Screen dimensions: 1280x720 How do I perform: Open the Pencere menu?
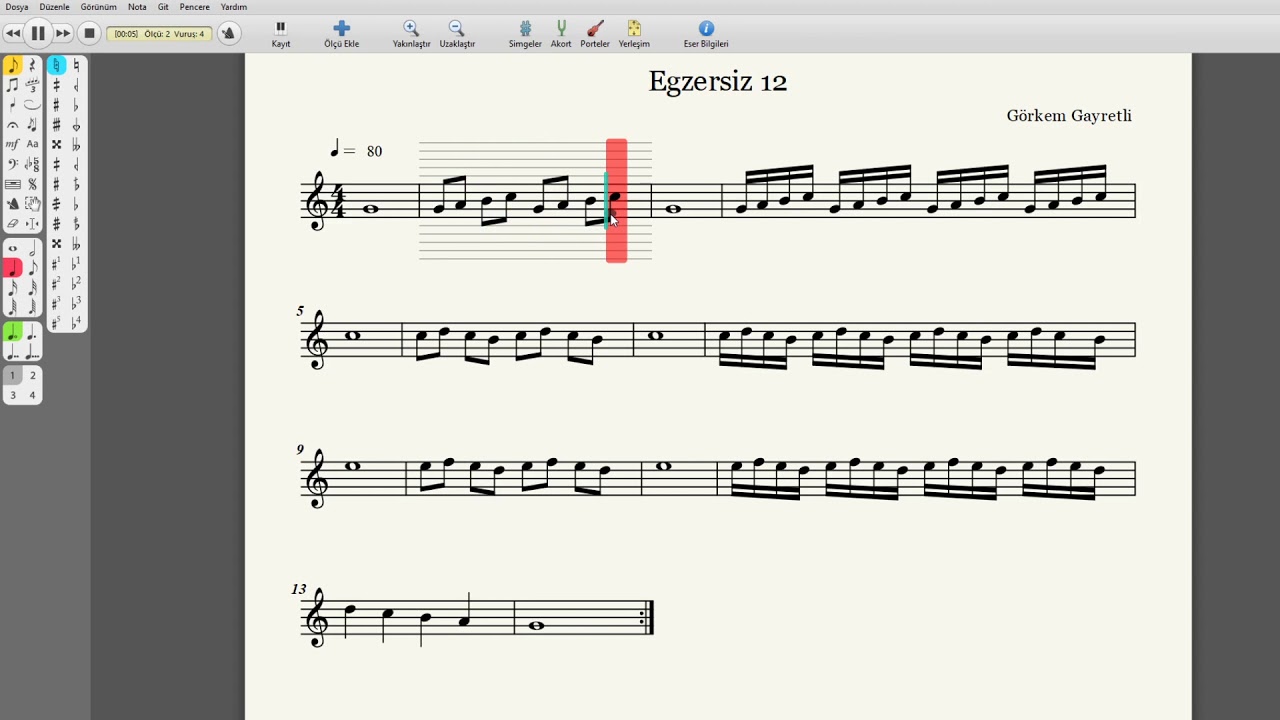[195, 7]
